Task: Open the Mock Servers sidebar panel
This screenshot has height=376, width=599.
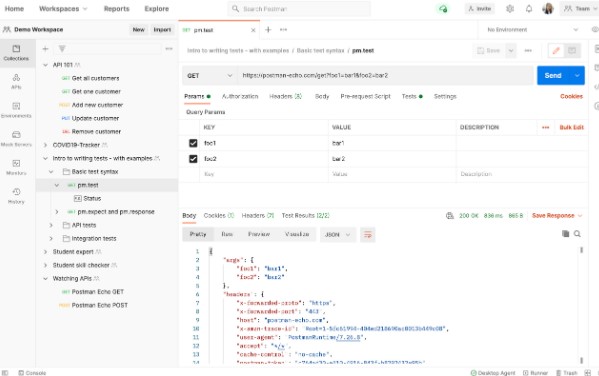Action: click(16, 139)
